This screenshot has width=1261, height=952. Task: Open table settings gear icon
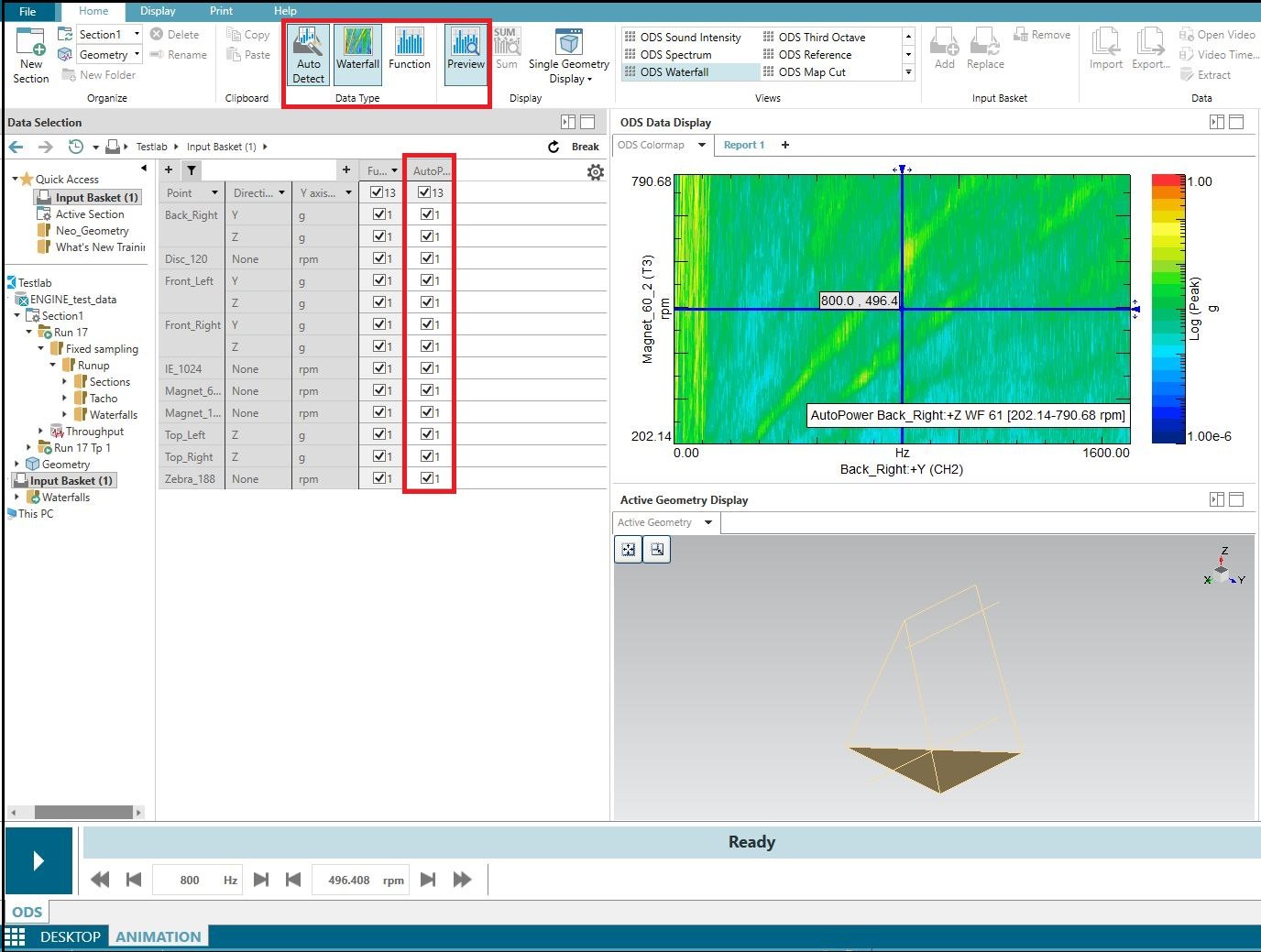click(x=596, y=172)
